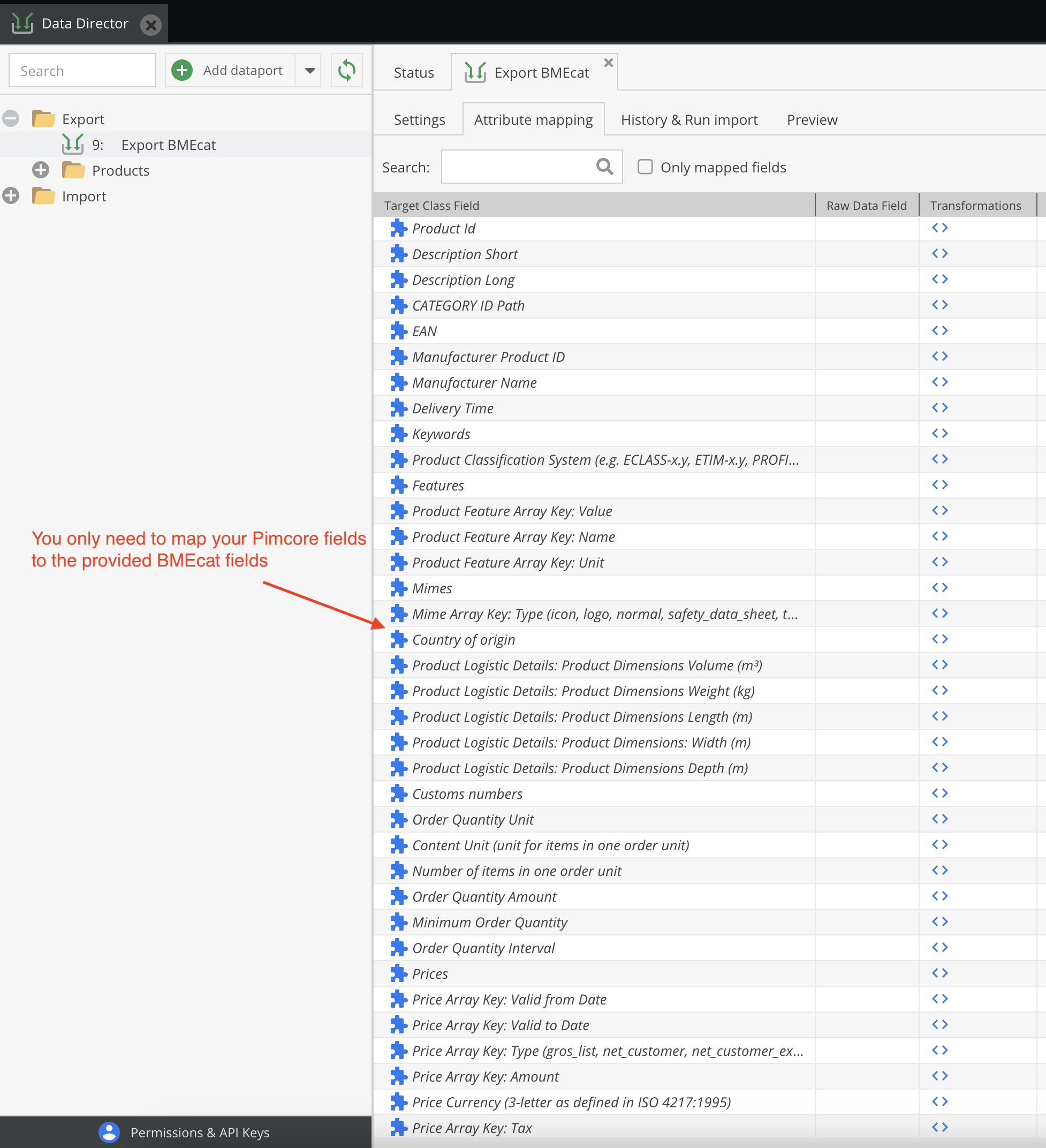
Task: Click the dataport Search input field
Action: (x=82, y=71)
